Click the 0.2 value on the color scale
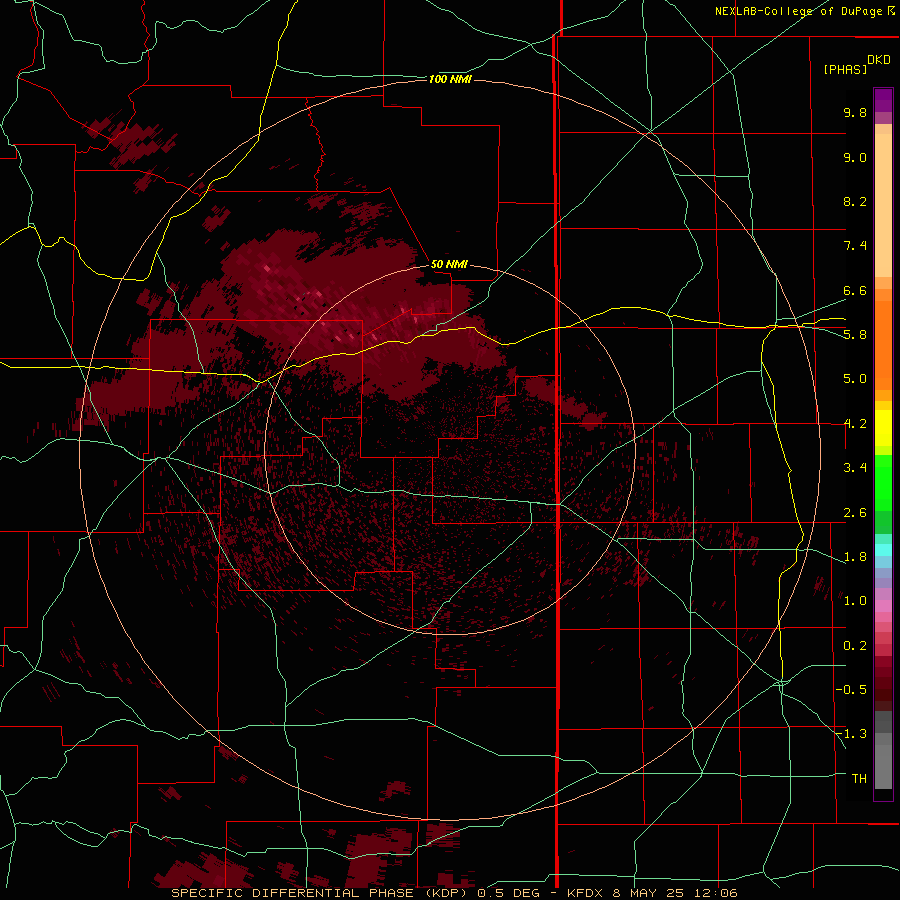Viewport: 900px width, 900px height. 855,646
